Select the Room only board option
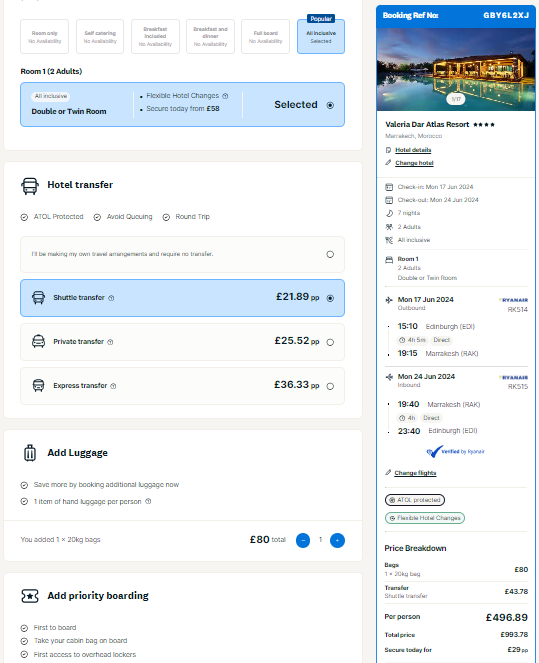The width and height of the screenshot is (539, 663). tap(44, 36)
